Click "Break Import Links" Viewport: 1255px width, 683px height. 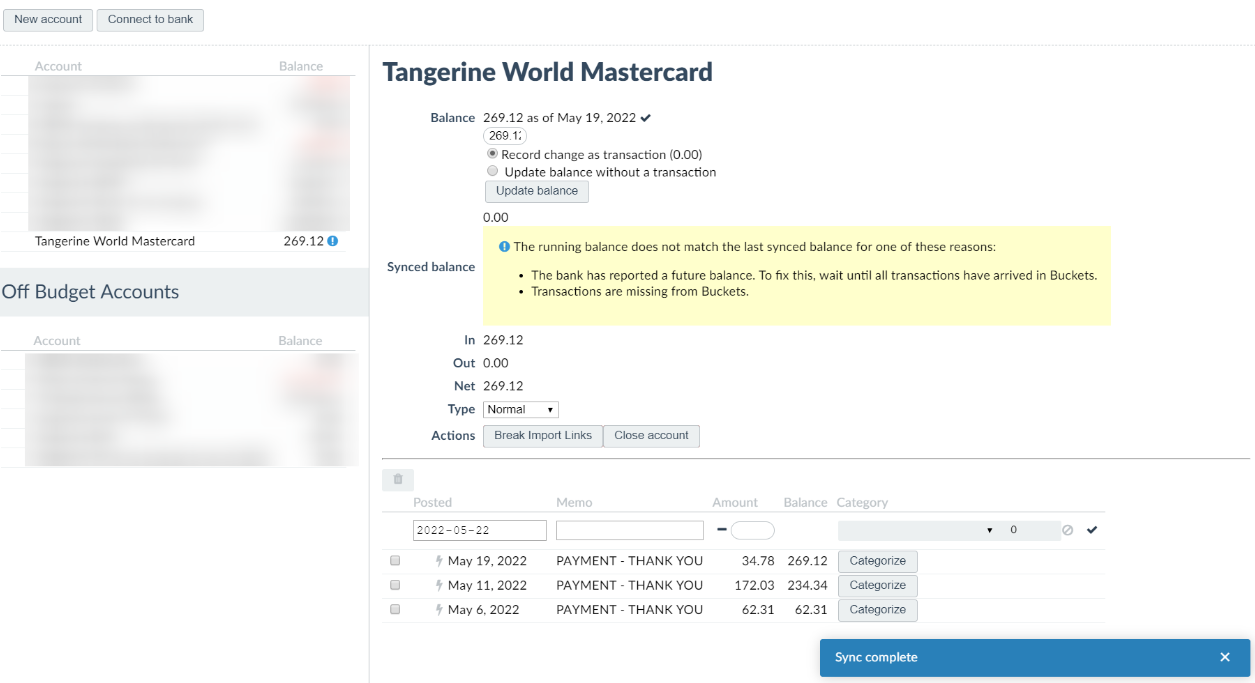coord(542,436)
